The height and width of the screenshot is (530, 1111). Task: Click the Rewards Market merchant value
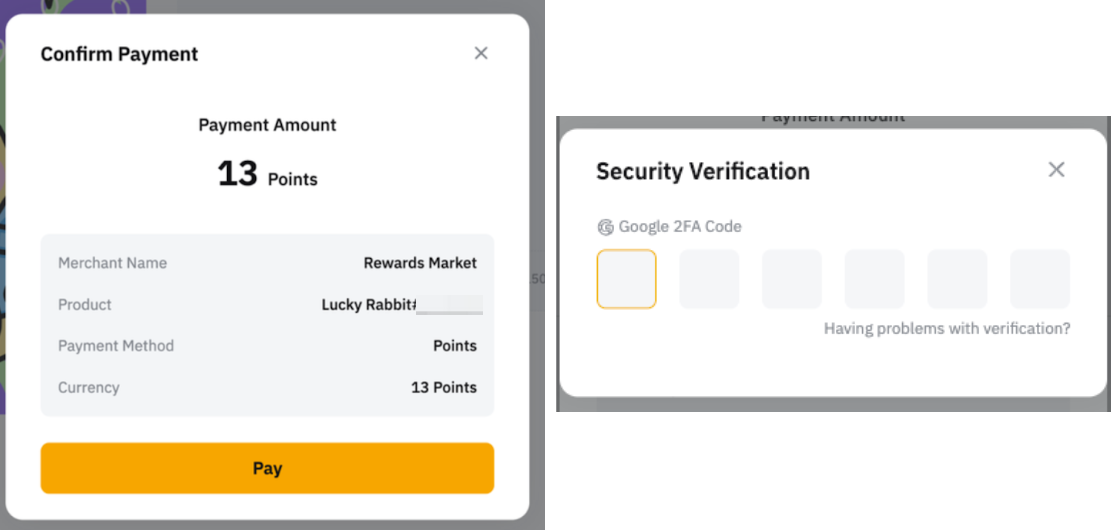(x=420, y=263)
